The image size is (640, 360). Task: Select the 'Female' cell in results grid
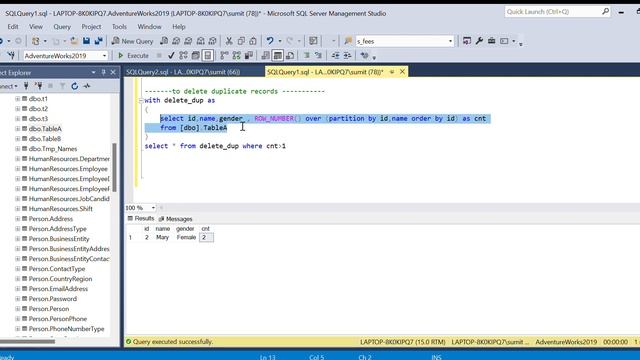[x=186, y=237]
